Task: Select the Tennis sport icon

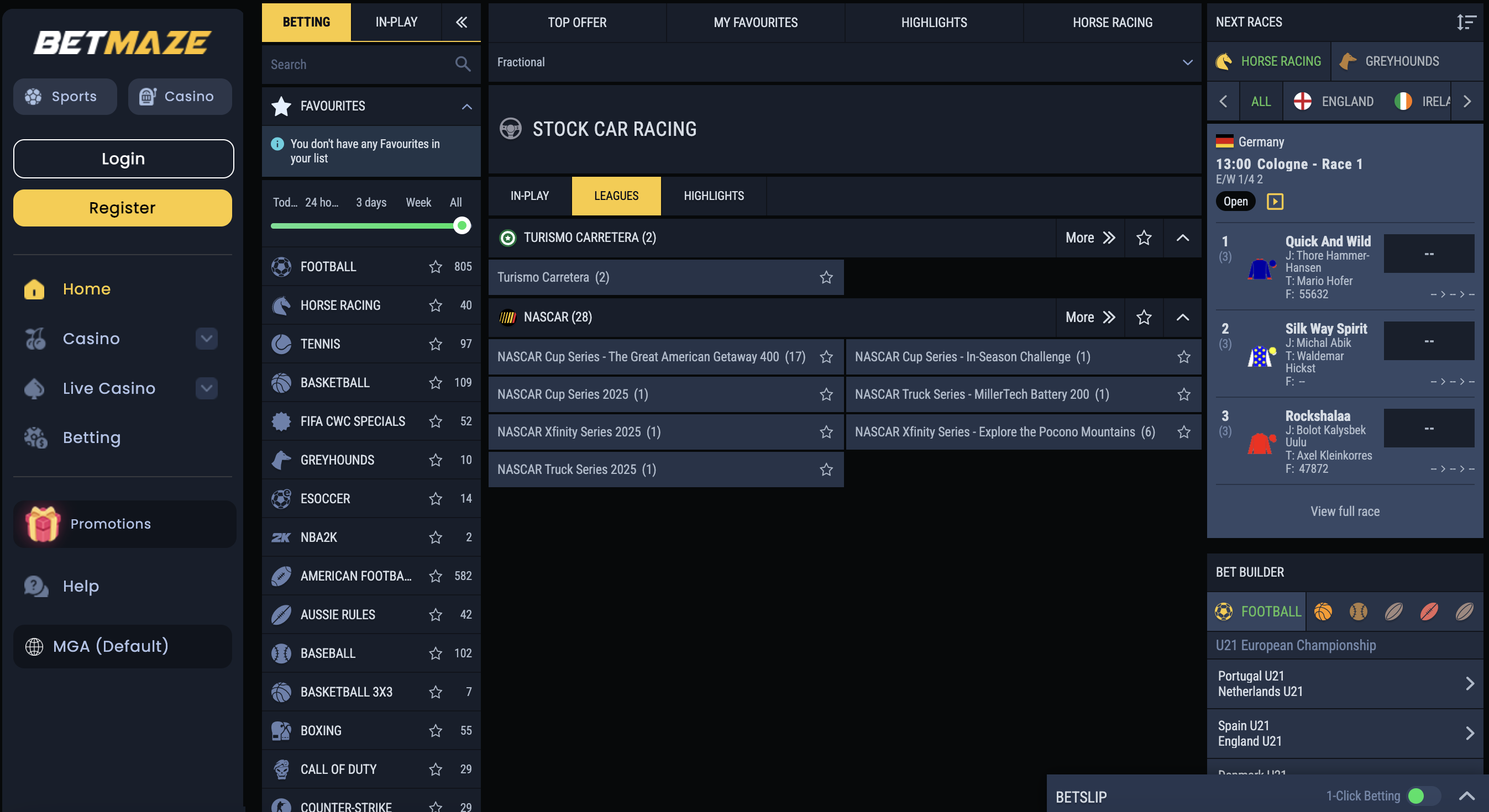Action: point(281,344)
